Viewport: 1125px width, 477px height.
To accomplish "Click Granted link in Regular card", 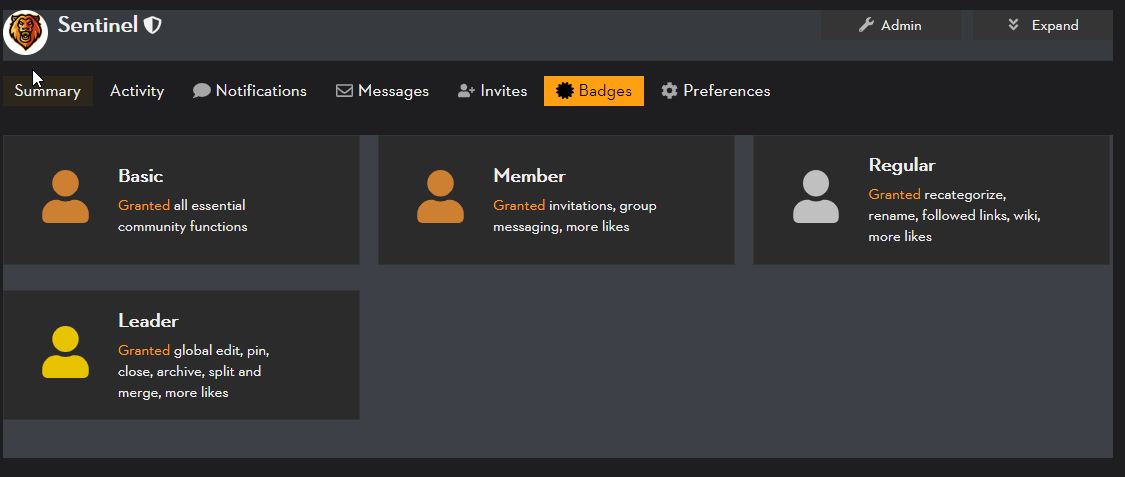I will tap(895, 194).
